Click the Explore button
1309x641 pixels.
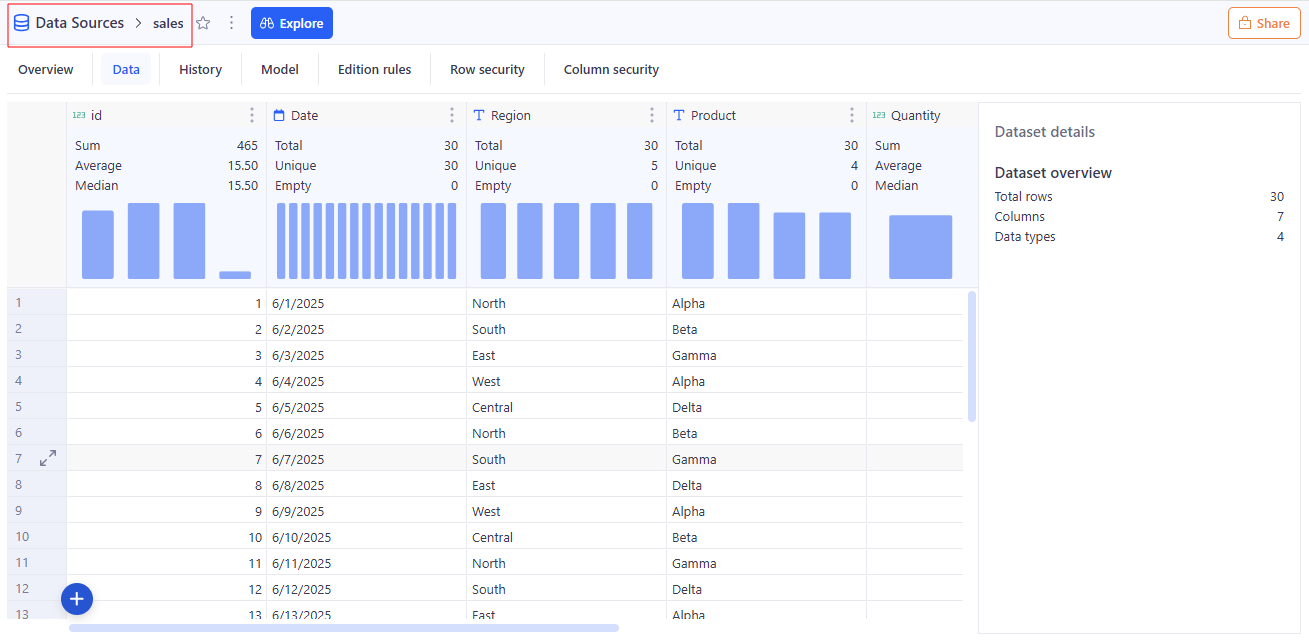click(x=291, y=23)
